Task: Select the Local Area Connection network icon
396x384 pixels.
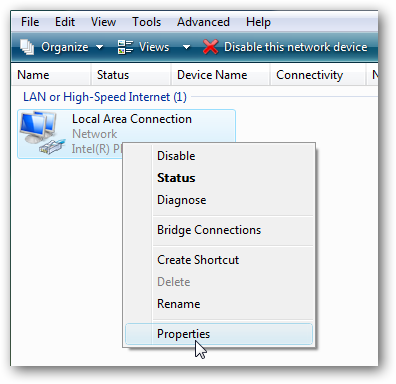Action: pyautogui.click(x=41, y=133)
